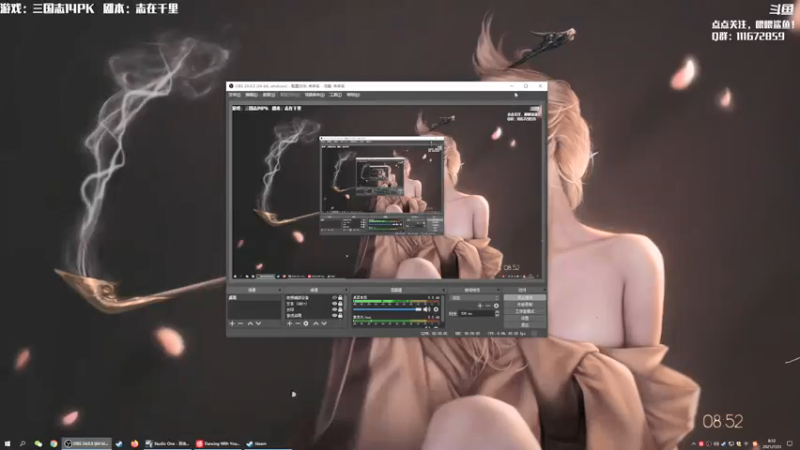
Task: Open WeChat from the taskbar
Action: [38, 444]
